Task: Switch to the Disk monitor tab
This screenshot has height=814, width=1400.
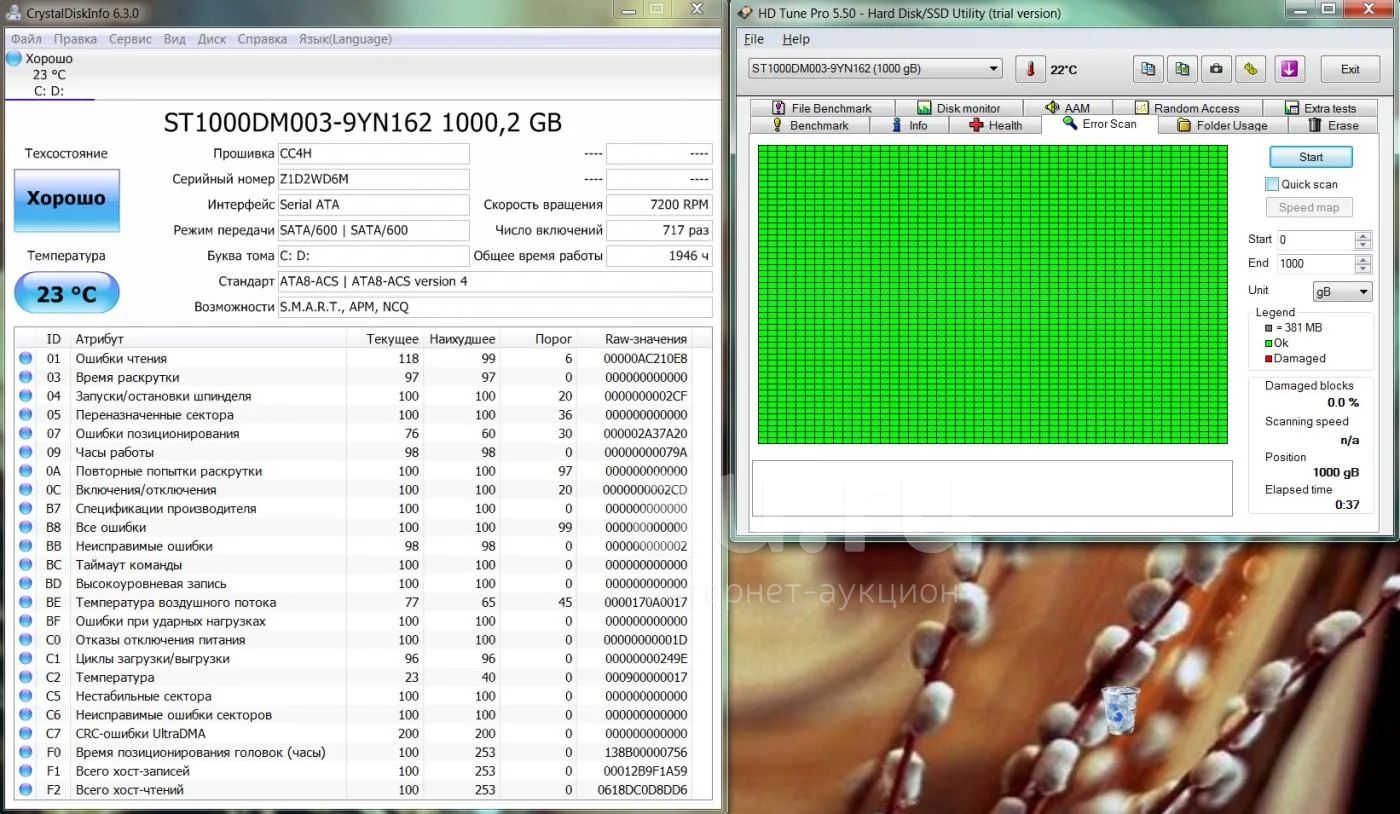Action: (x=958, y=108)
